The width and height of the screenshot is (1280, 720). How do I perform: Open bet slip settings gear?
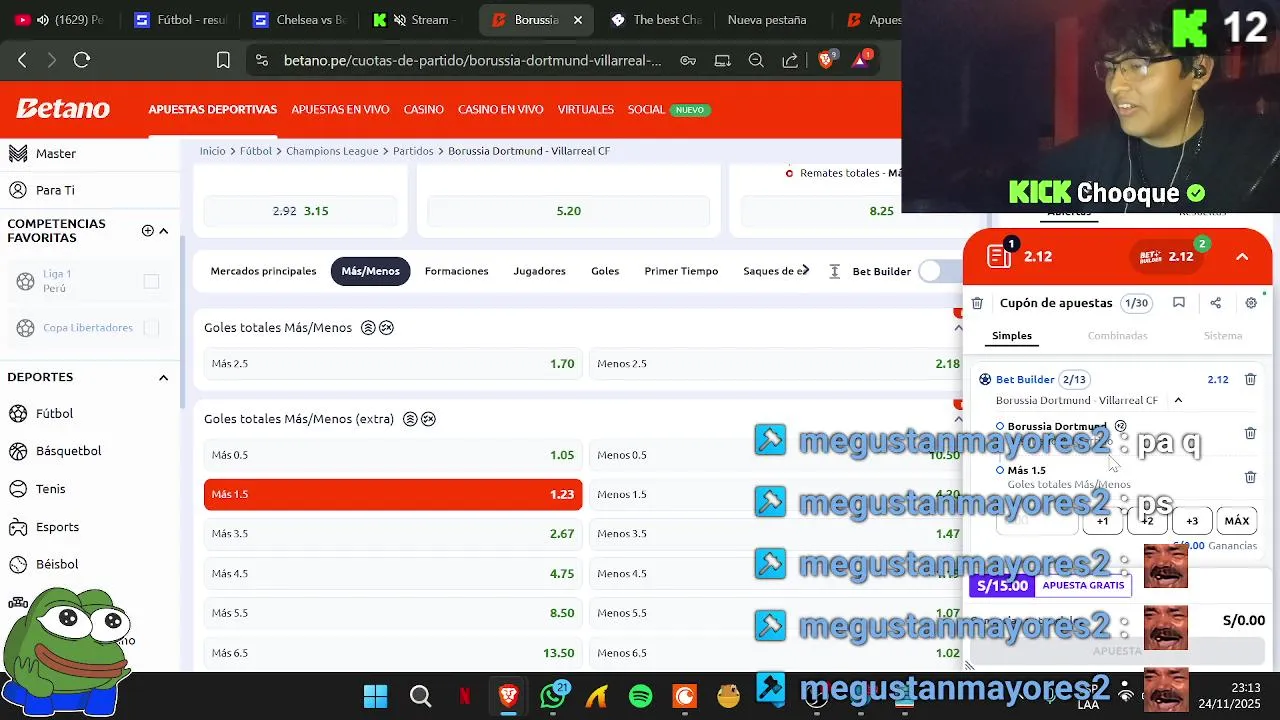tap(1251, 303)
